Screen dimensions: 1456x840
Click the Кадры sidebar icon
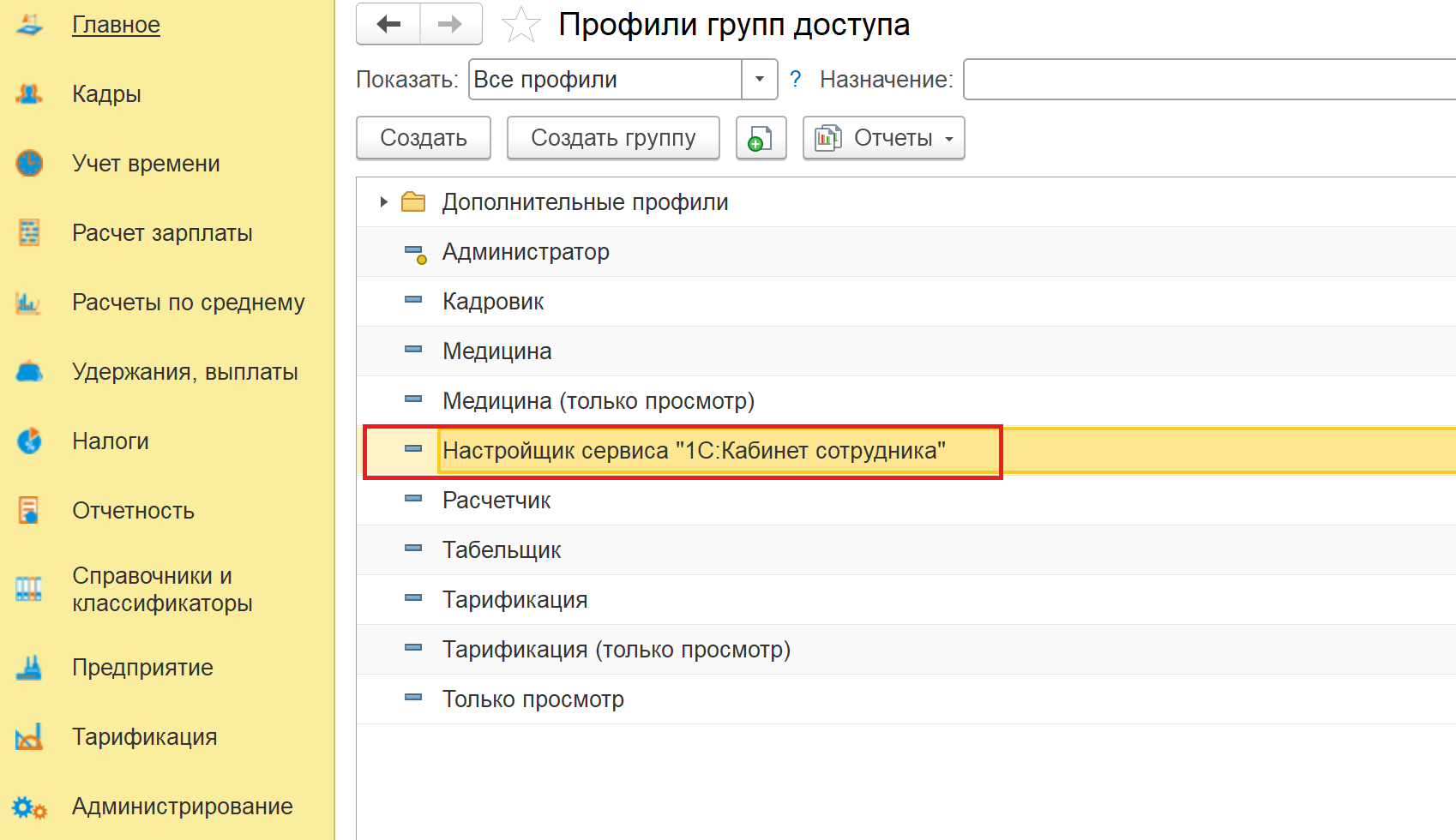(x=29, y=94)
